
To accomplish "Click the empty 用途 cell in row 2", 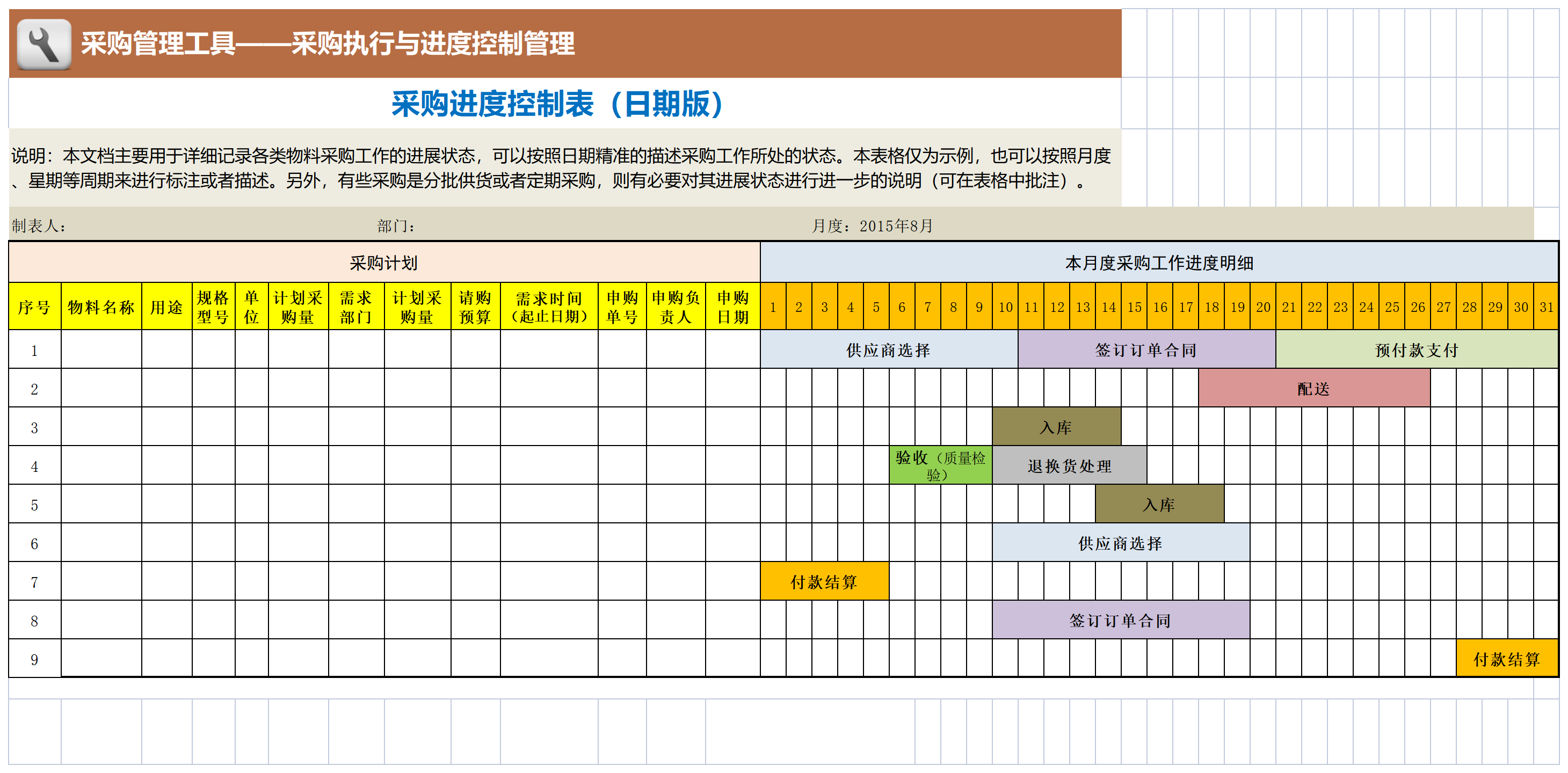I will [167, 388].
